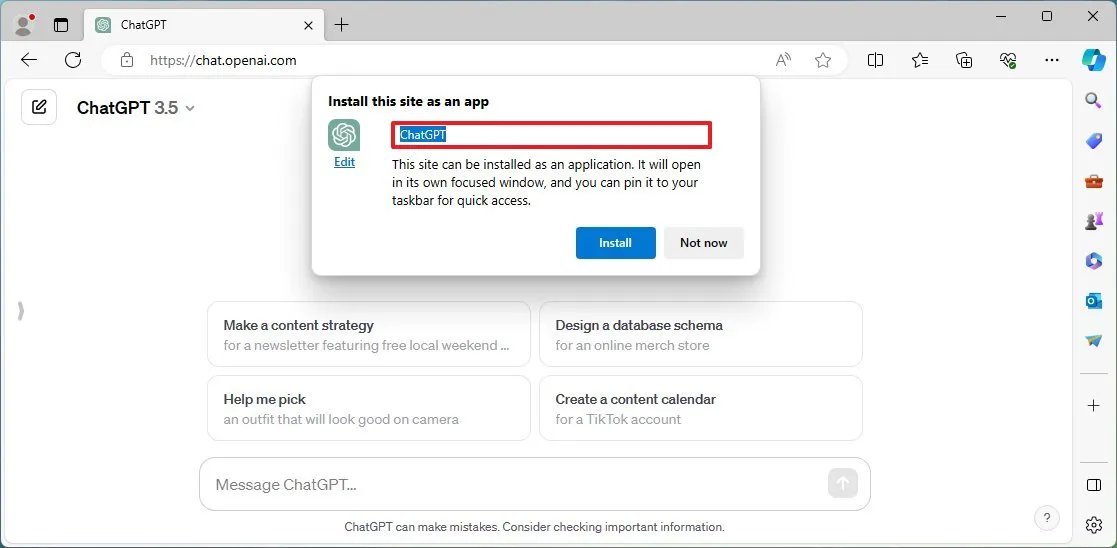
Task: Open sidebar settings gear
Action: pyautogui.click(x=1093, y=525)
